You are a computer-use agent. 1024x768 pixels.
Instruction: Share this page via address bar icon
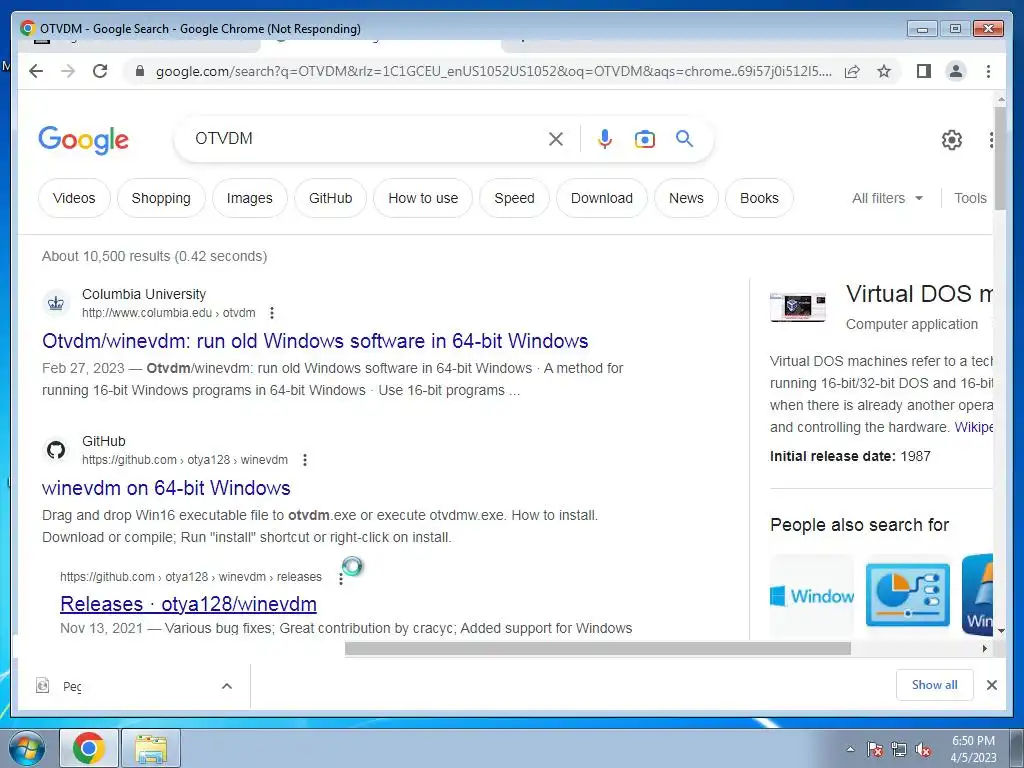tap(852, 71)
